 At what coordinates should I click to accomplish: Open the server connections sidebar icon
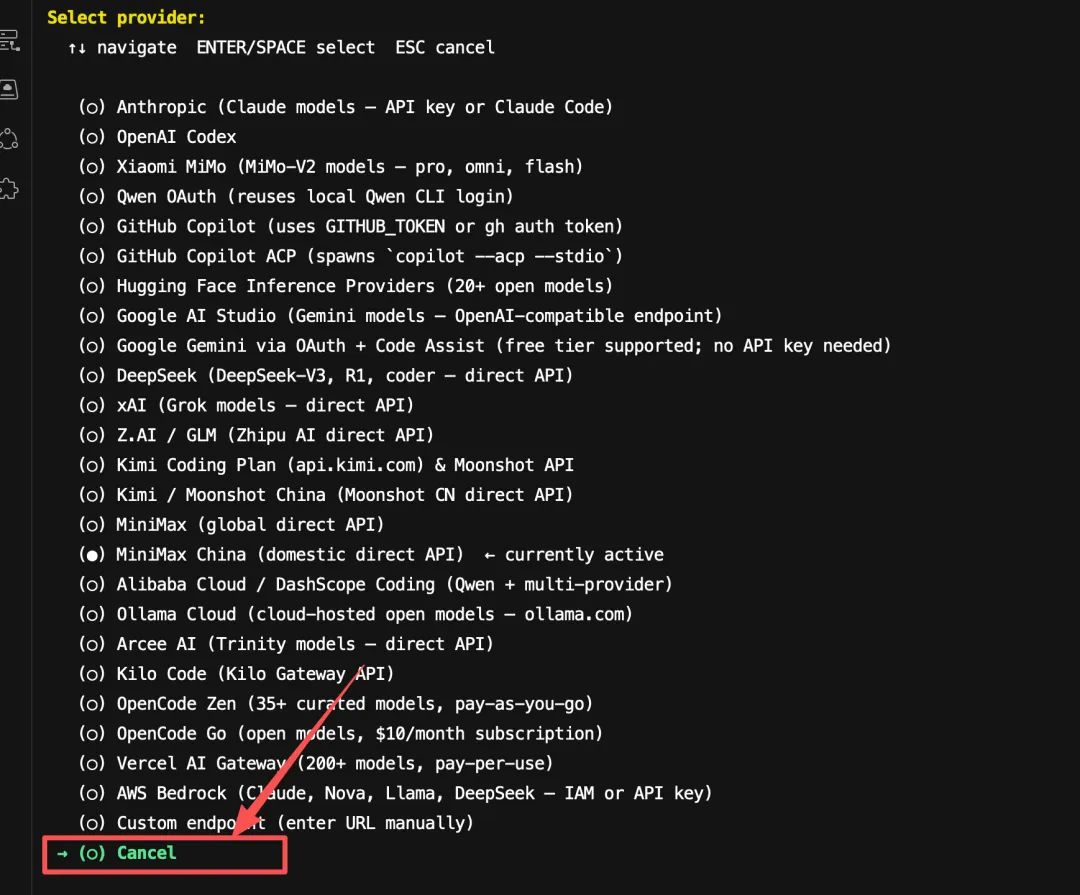(x=10, y=41)
